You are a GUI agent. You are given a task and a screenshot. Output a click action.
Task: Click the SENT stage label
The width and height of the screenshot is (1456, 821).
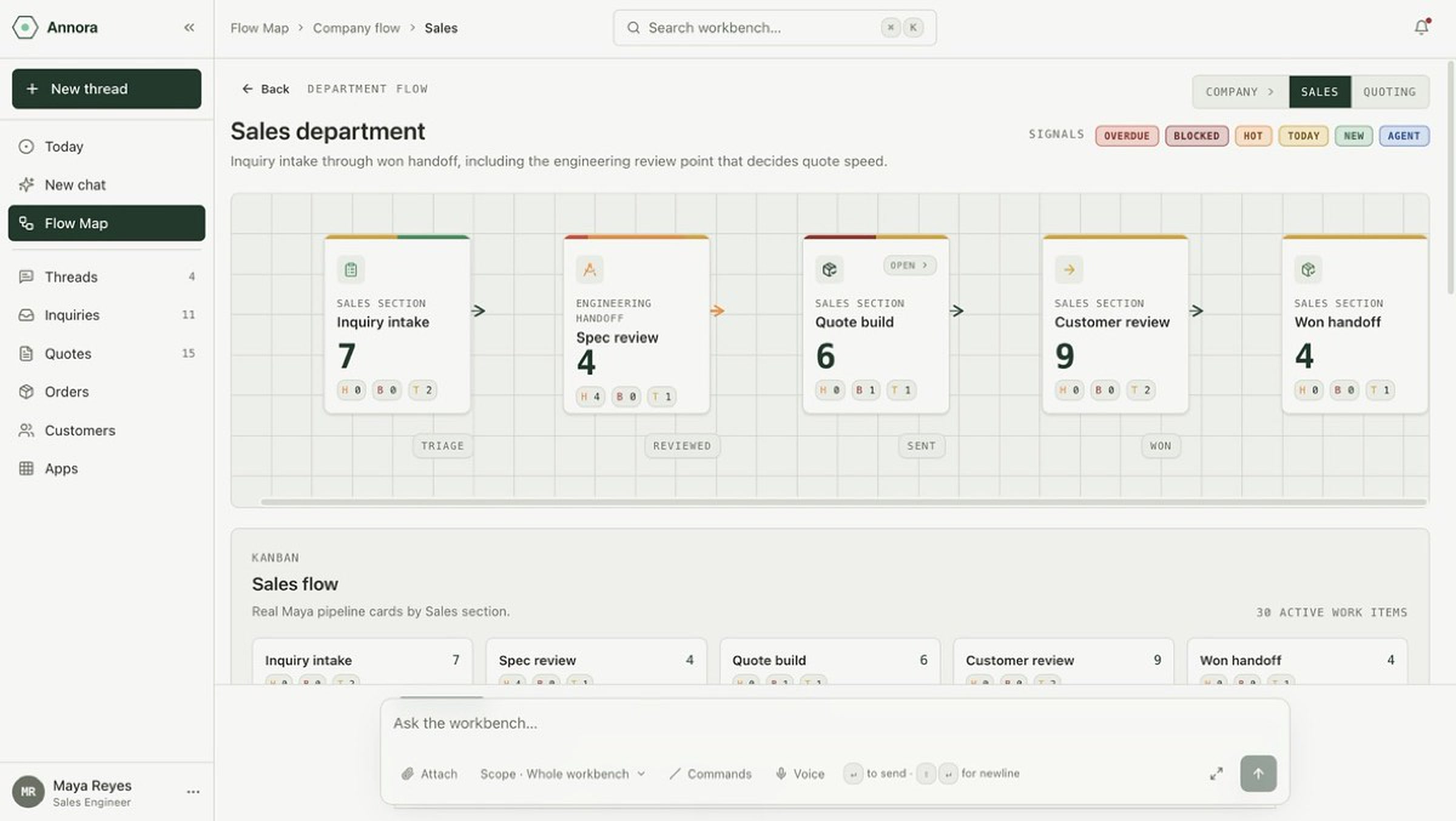(921, 446)
